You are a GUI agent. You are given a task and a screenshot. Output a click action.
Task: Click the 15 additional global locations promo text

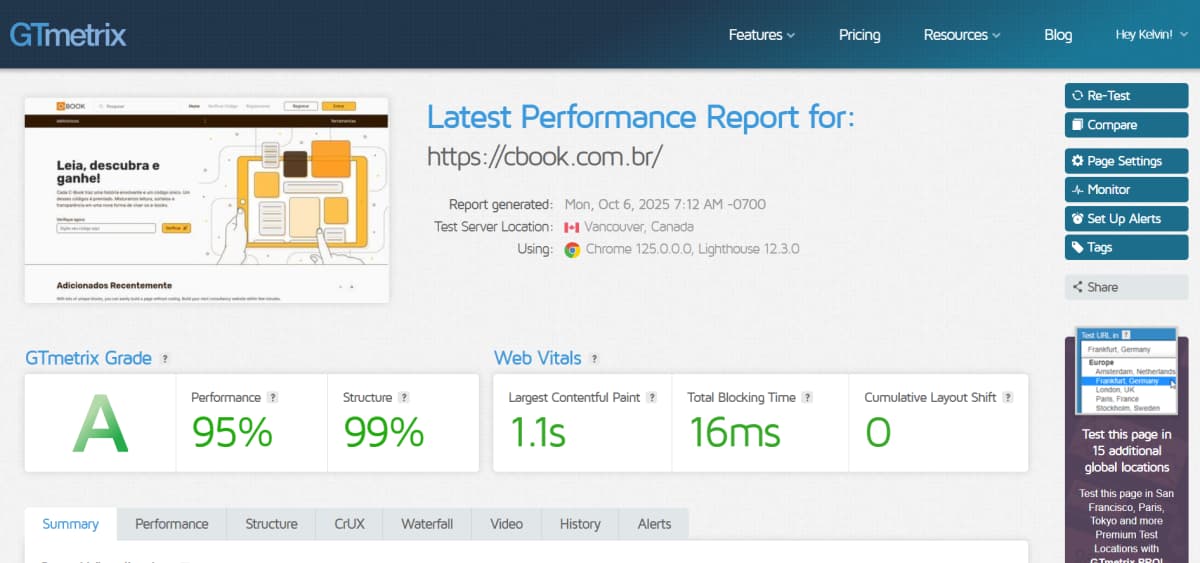[1125, 451]
